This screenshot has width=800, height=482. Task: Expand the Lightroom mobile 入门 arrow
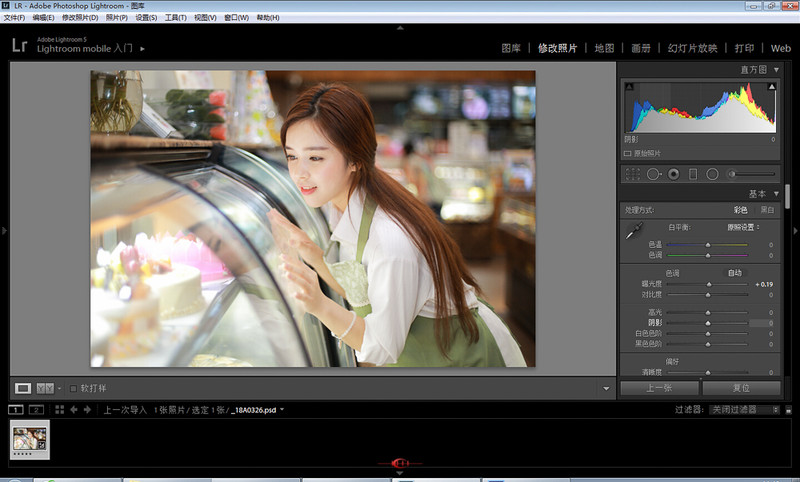[x=142, y=49]
